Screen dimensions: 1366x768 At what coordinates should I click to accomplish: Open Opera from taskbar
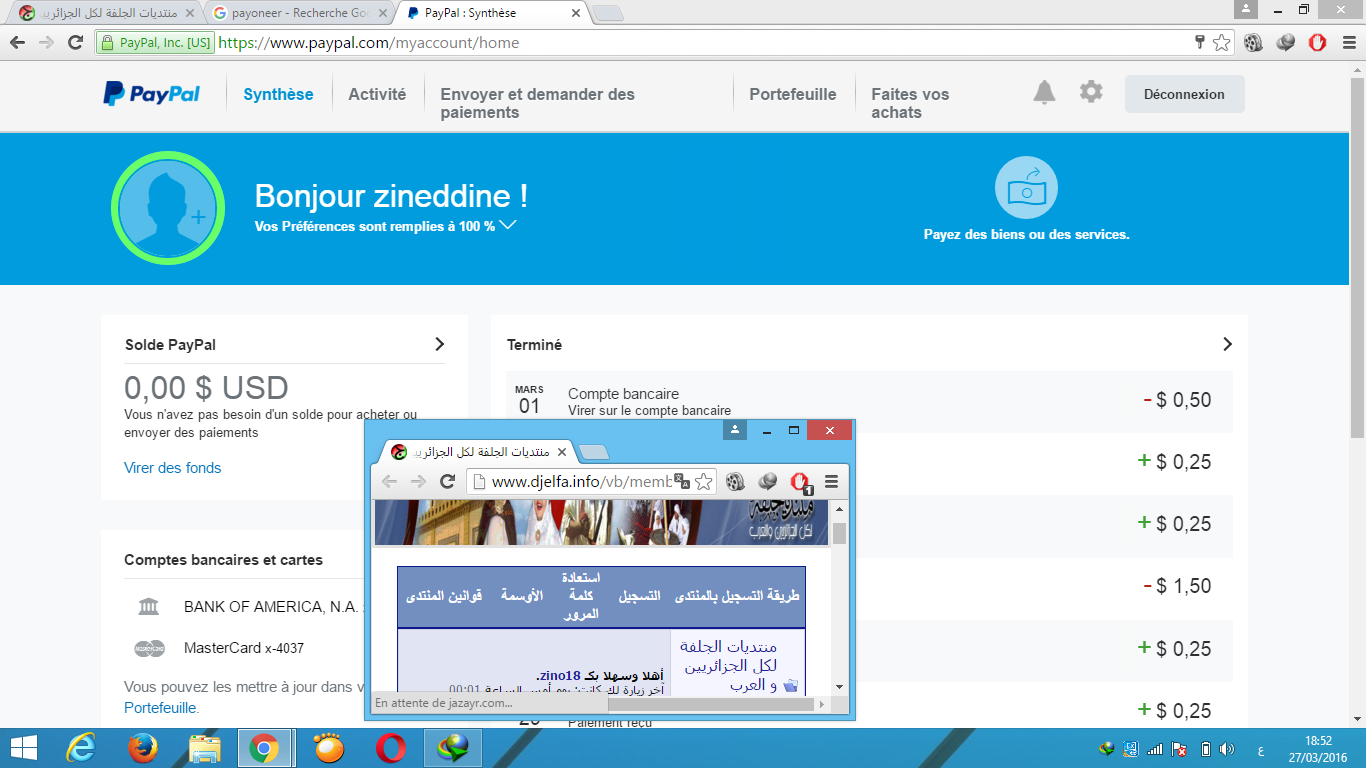pos(391,748)
